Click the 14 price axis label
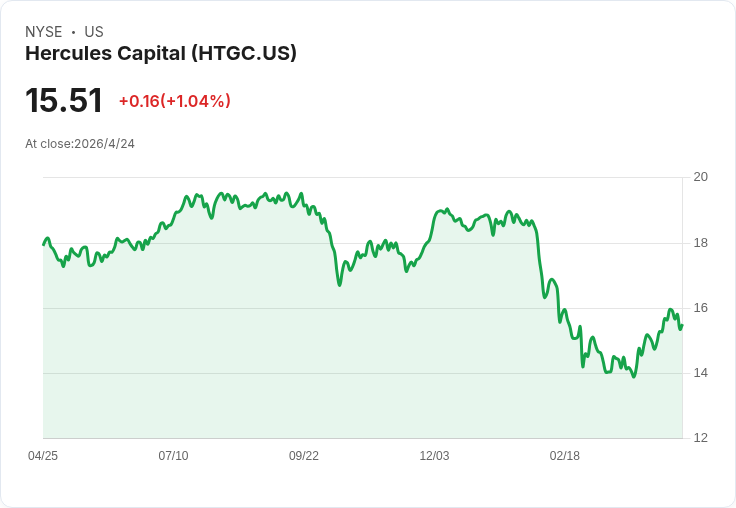The height and width of the screenshot is (508, 736). [x=700, y=373]
